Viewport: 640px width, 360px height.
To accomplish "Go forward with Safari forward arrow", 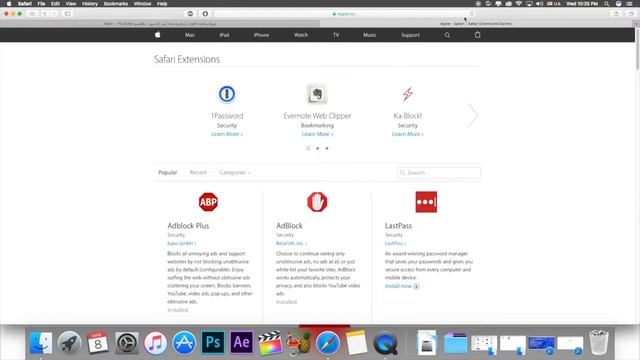I will [54, 13].
